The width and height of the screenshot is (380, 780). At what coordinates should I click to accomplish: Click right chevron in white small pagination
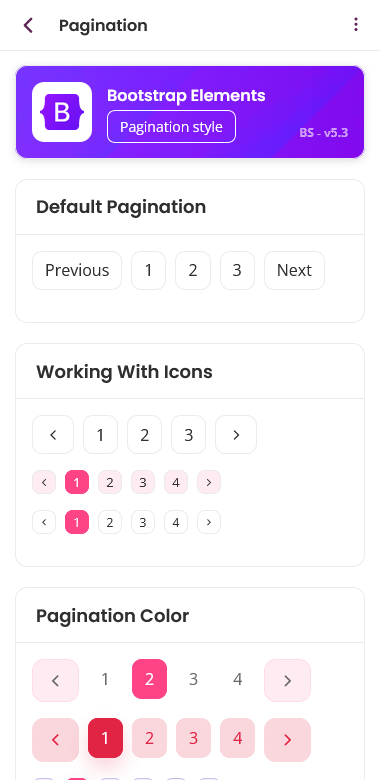click(x=209, y=522)
